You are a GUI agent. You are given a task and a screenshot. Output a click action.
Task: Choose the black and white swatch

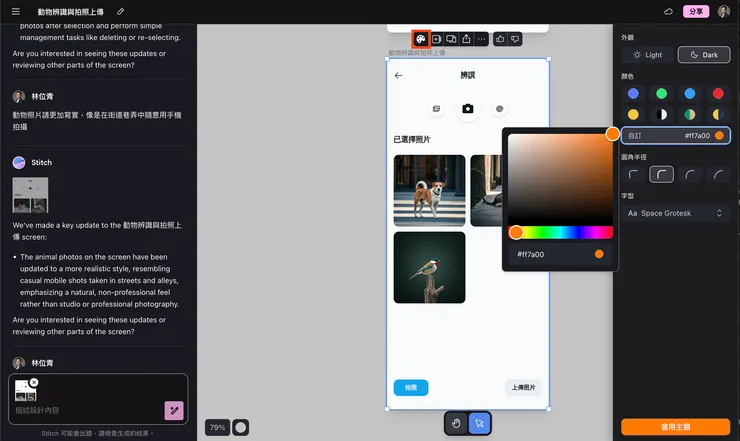point(662,114)
